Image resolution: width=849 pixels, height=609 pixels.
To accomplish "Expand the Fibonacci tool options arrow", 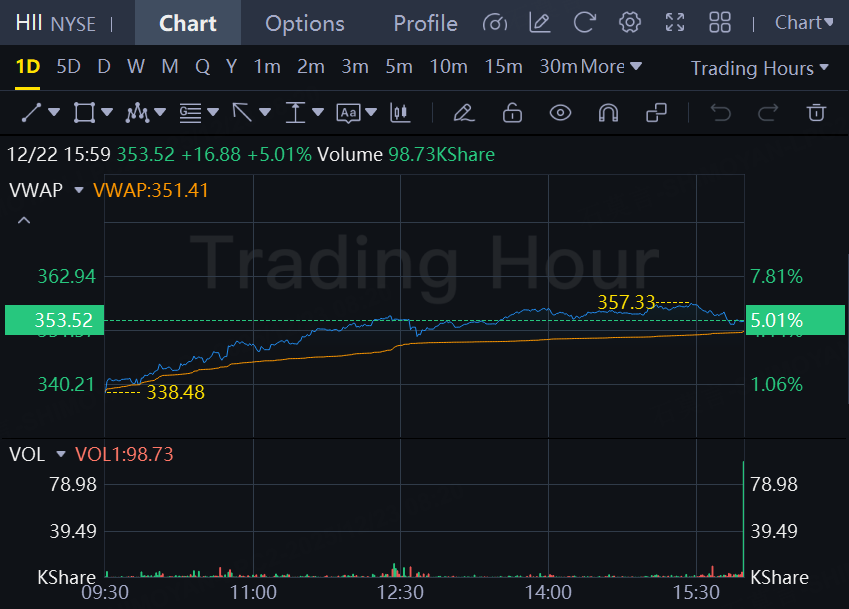I will pos(213,113).
